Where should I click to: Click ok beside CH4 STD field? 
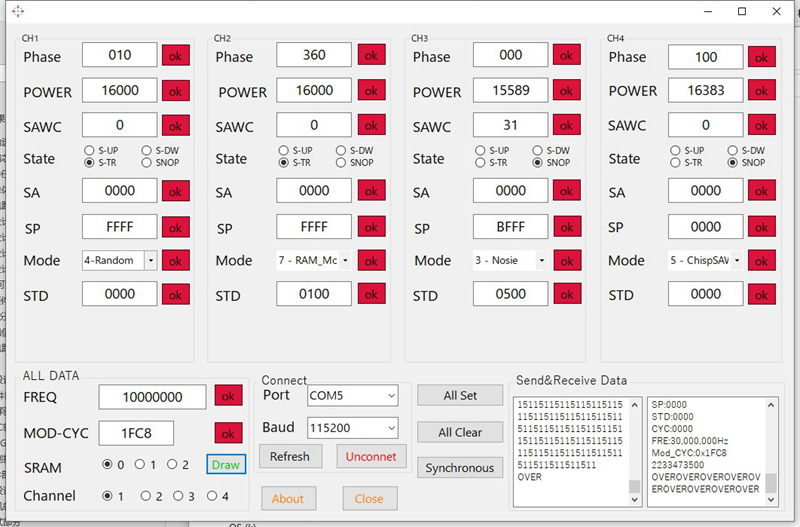[x=762, y=295]
